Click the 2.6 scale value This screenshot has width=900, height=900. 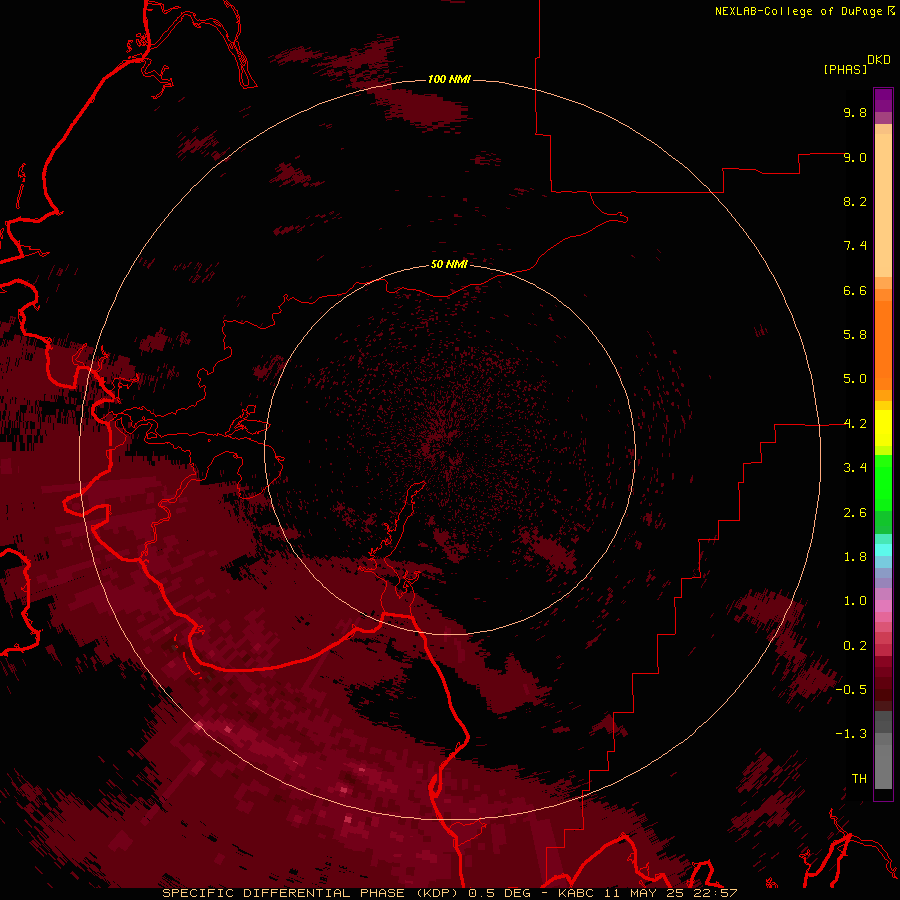pyautogui.click(x=855, y=513)
